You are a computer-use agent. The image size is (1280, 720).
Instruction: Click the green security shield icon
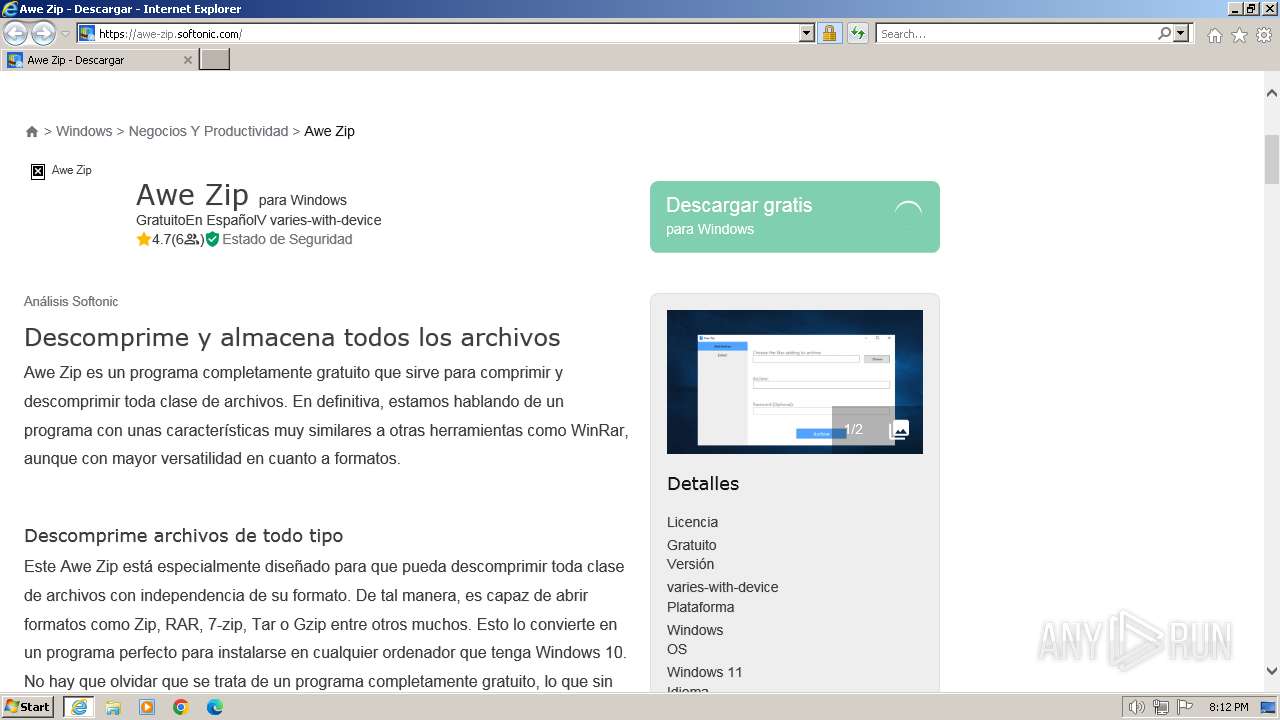click(x=212, y=239)
